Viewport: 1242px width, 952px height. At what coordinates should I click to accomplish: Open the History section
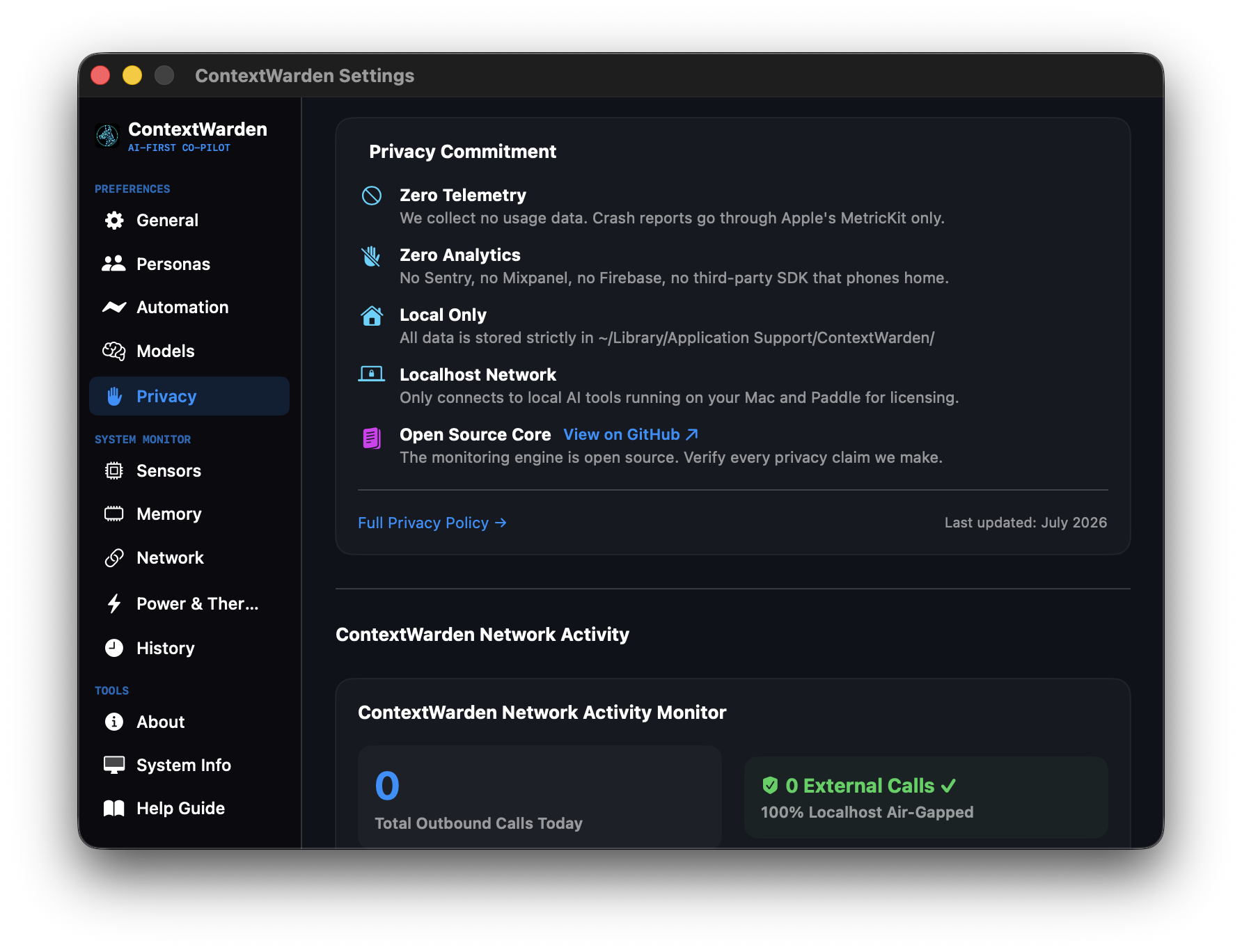tap(189, 648)
